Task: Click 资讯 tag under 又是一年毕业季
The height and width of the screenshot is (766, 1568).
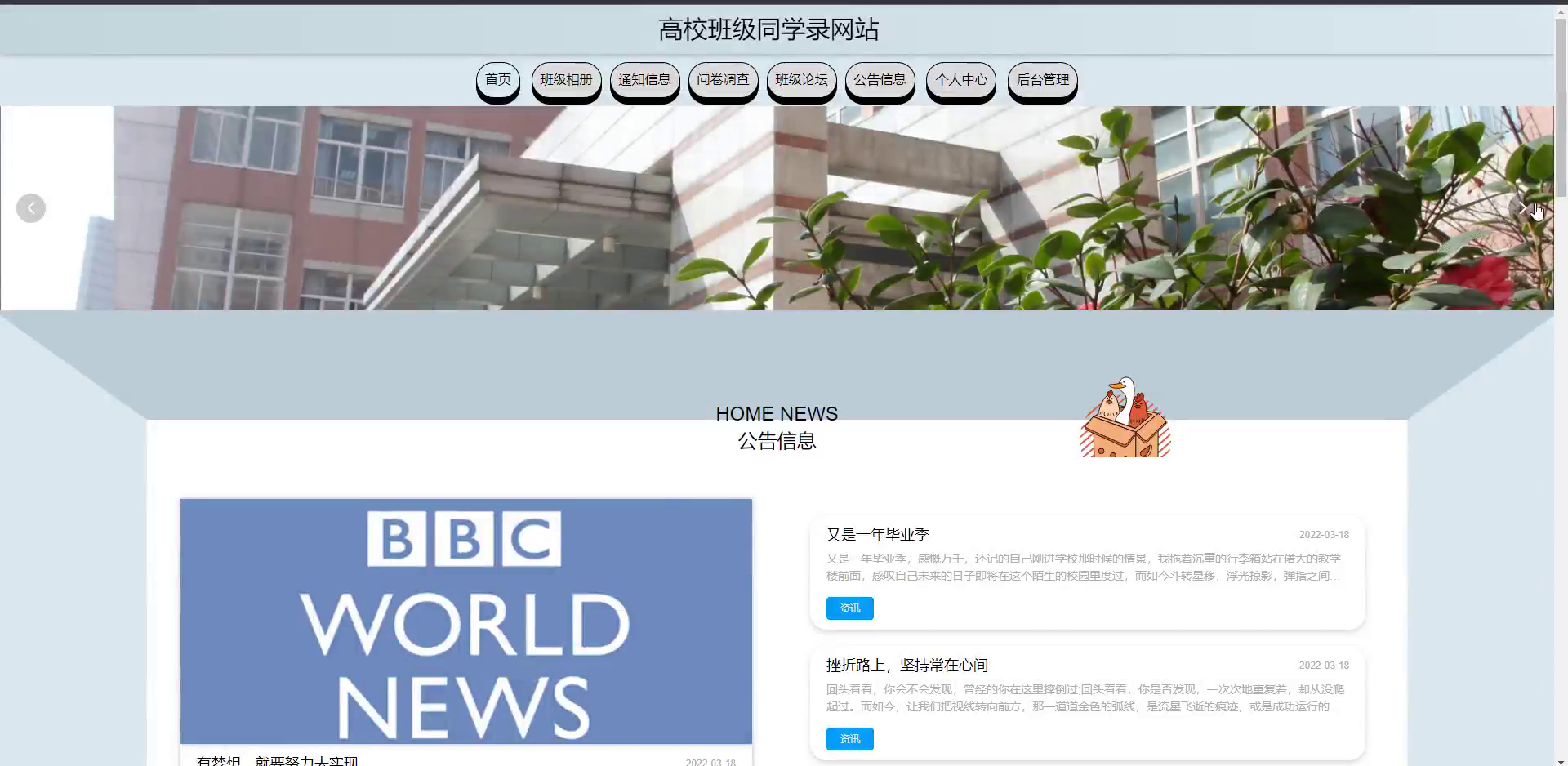Action: 850,608
